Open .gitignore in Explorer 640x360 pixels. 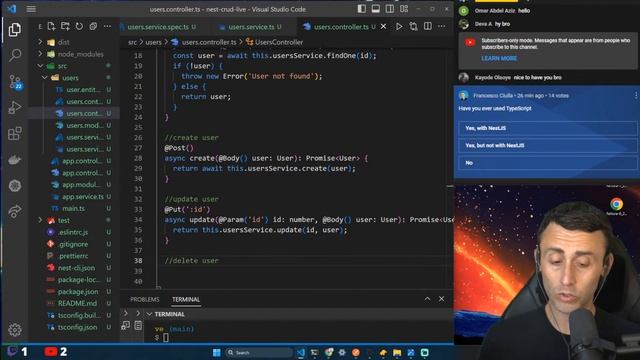[73, 244]
